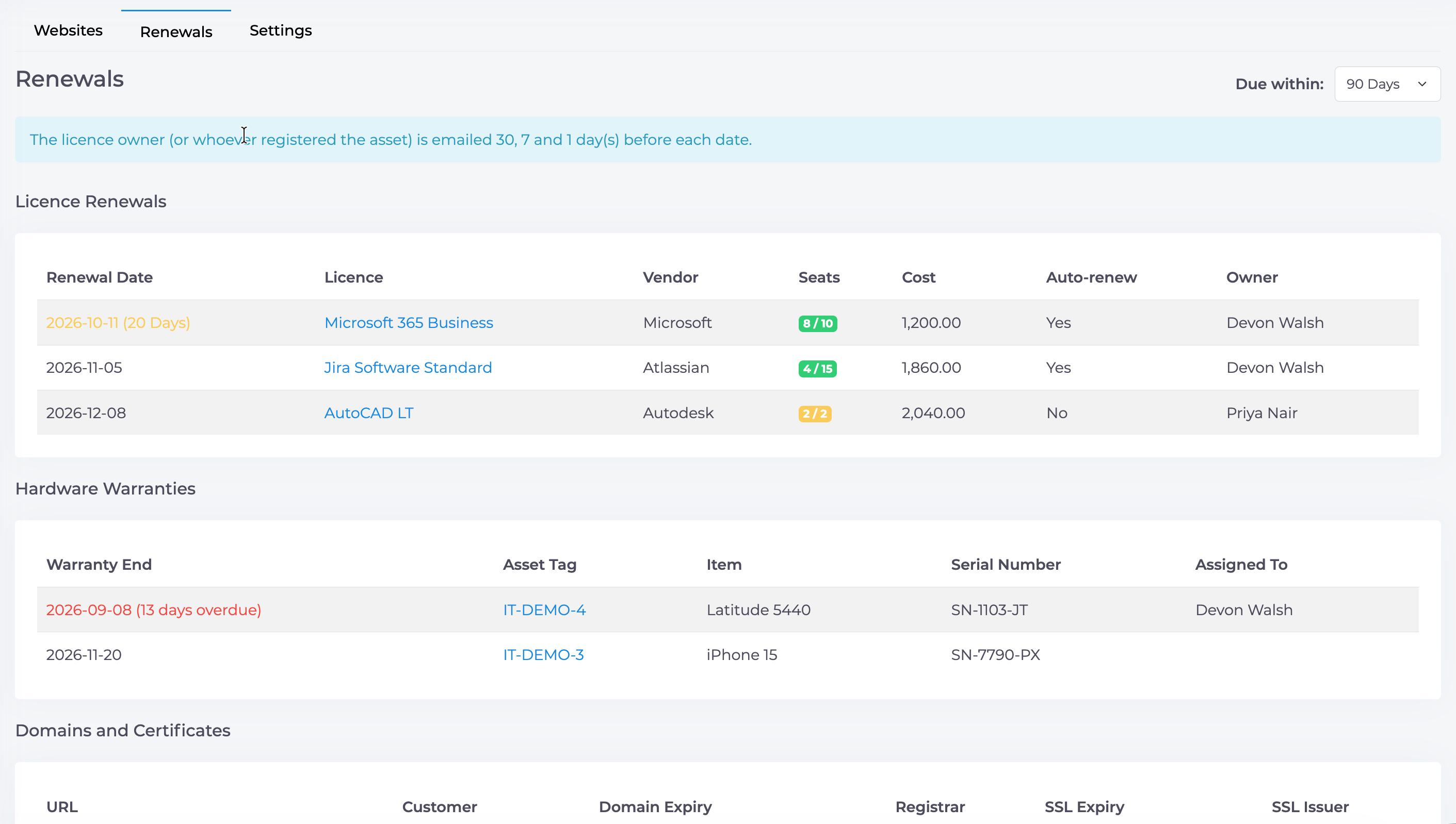
Task: Open the AutoCAD LT licence link
Action: [368, 413]
